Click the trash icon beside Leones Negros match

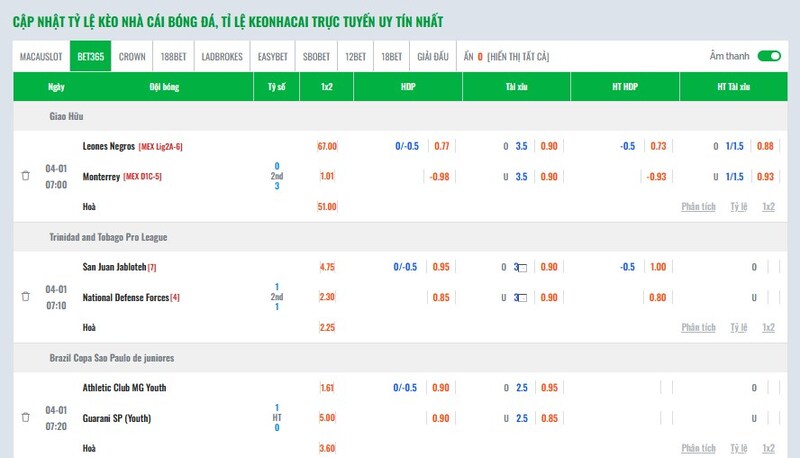coord(25,176)
